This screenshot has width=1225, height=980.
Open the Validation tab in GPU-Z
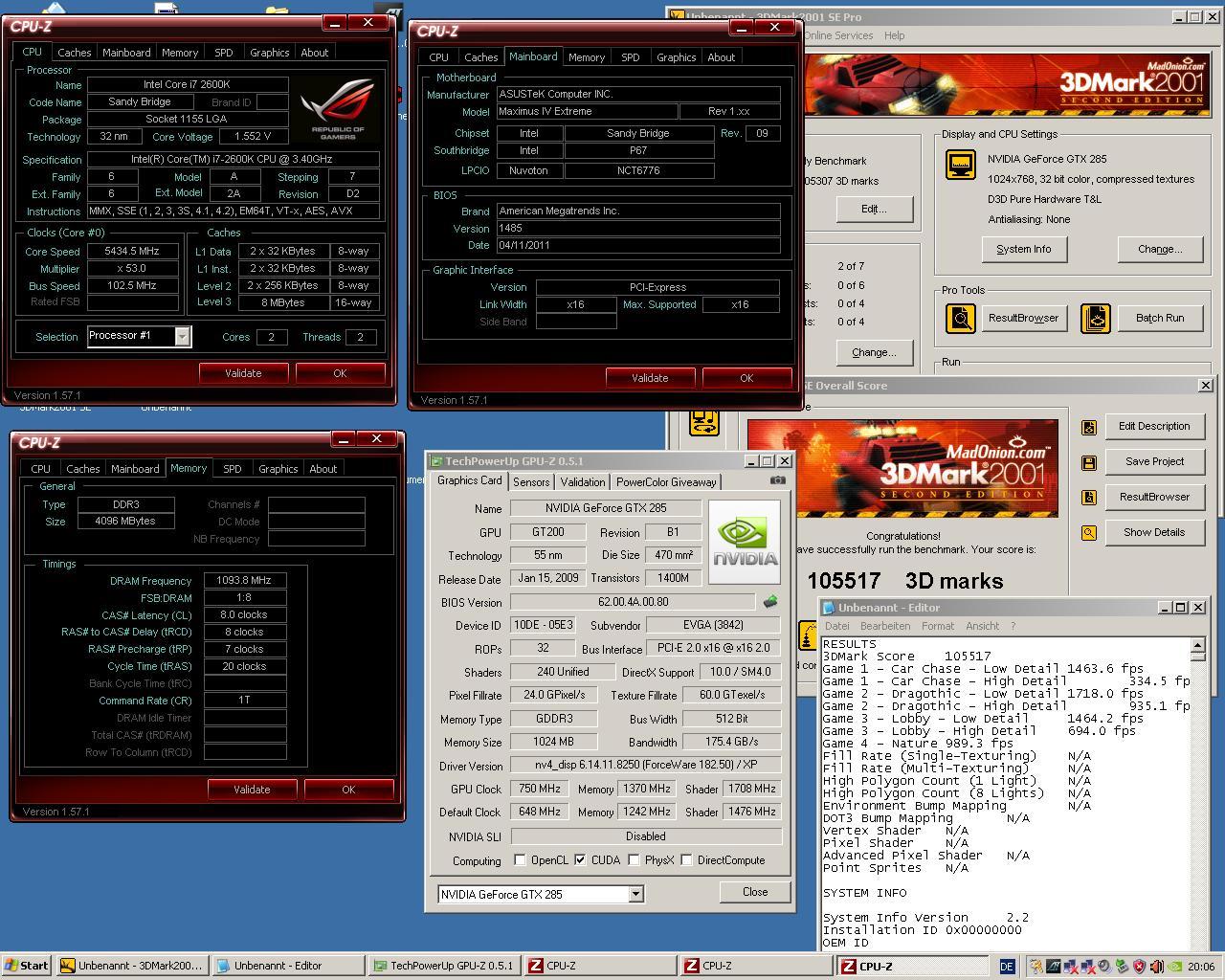583,482
